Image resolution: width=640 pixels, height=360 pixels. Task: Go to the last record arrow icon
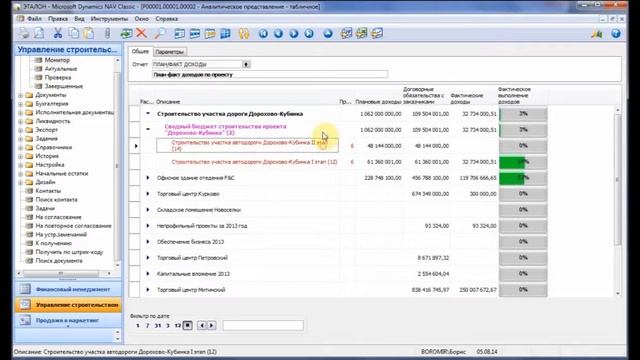[x=309, y=33]
